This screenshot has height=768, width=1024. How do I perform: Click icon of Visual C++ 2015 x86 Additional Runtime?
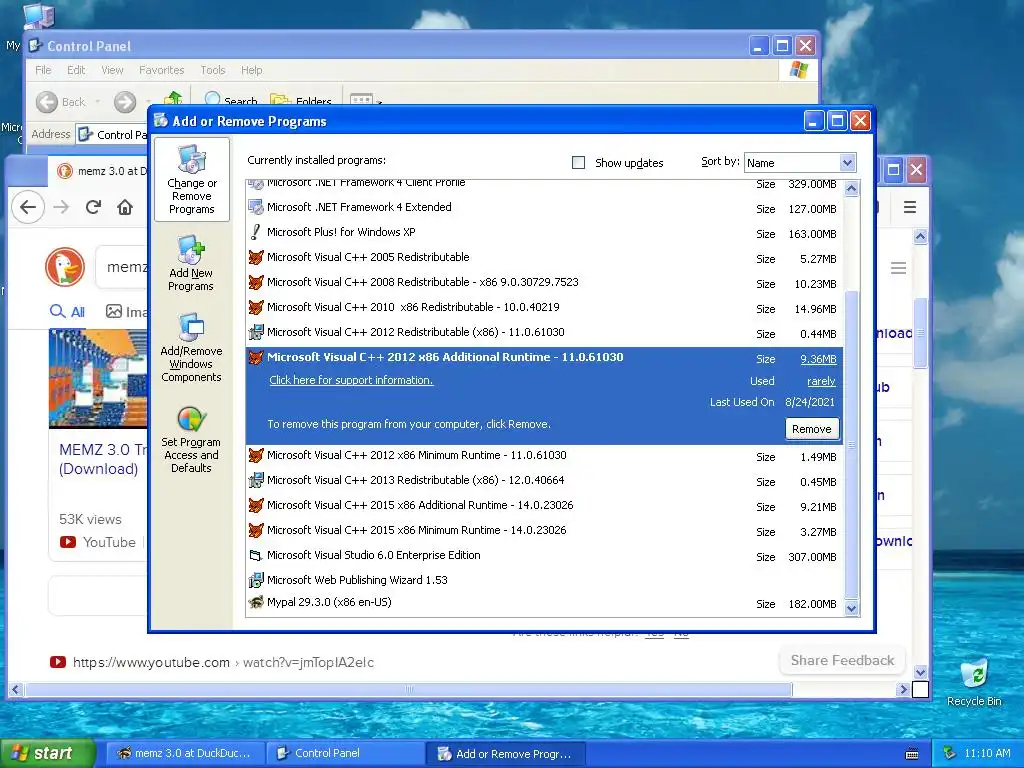pyautogui.click(x=256, y=505)
